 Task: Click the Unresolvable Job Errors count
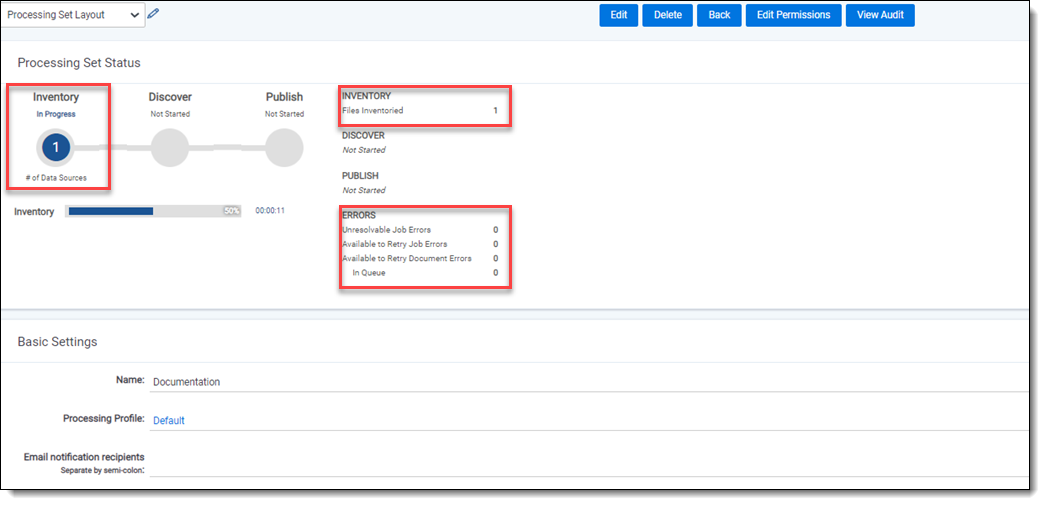pyautogui.click(x=495, y=230)
